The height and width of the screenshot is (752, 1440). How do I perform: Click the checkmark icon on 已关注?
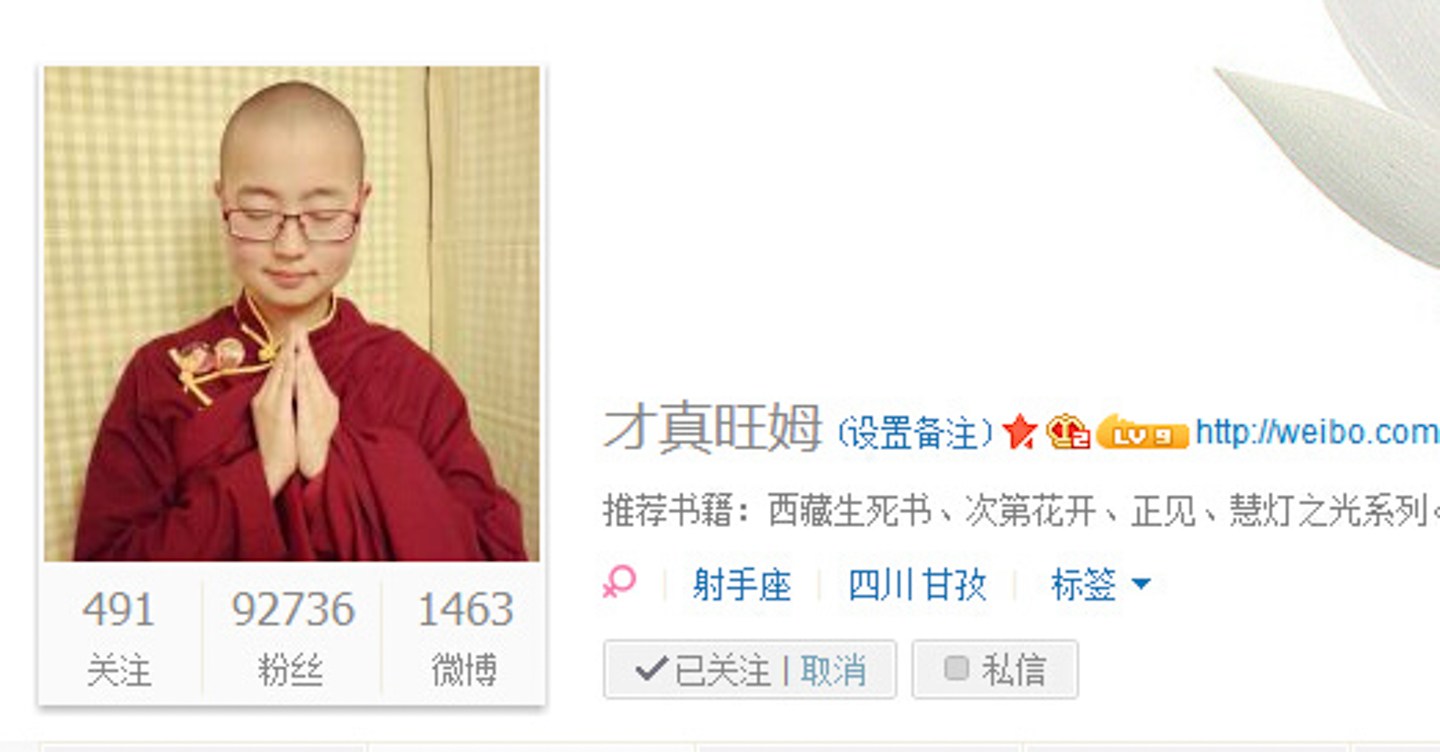(651, 669)
